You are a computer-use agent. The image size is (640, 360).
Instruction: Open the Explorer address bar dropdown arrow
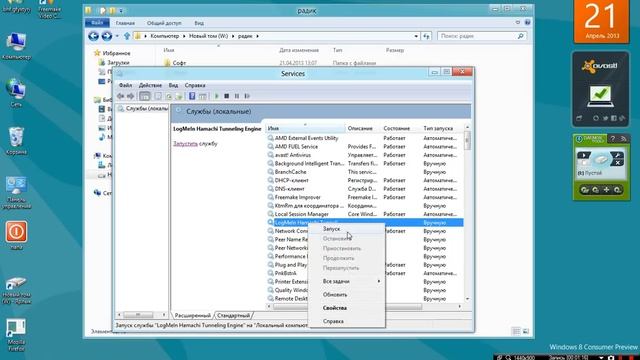click(x=416, y=36)
